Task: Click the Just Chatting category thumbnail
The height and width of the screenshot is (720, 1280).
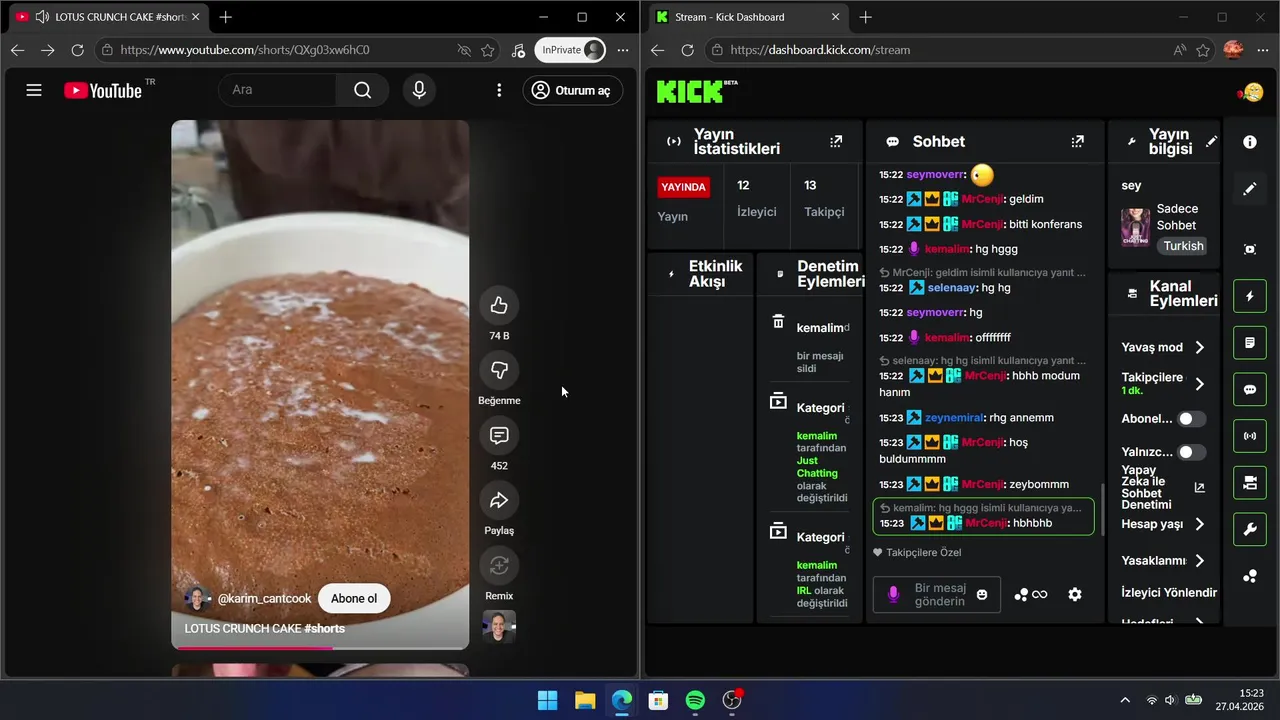Action: point(1135,227)
